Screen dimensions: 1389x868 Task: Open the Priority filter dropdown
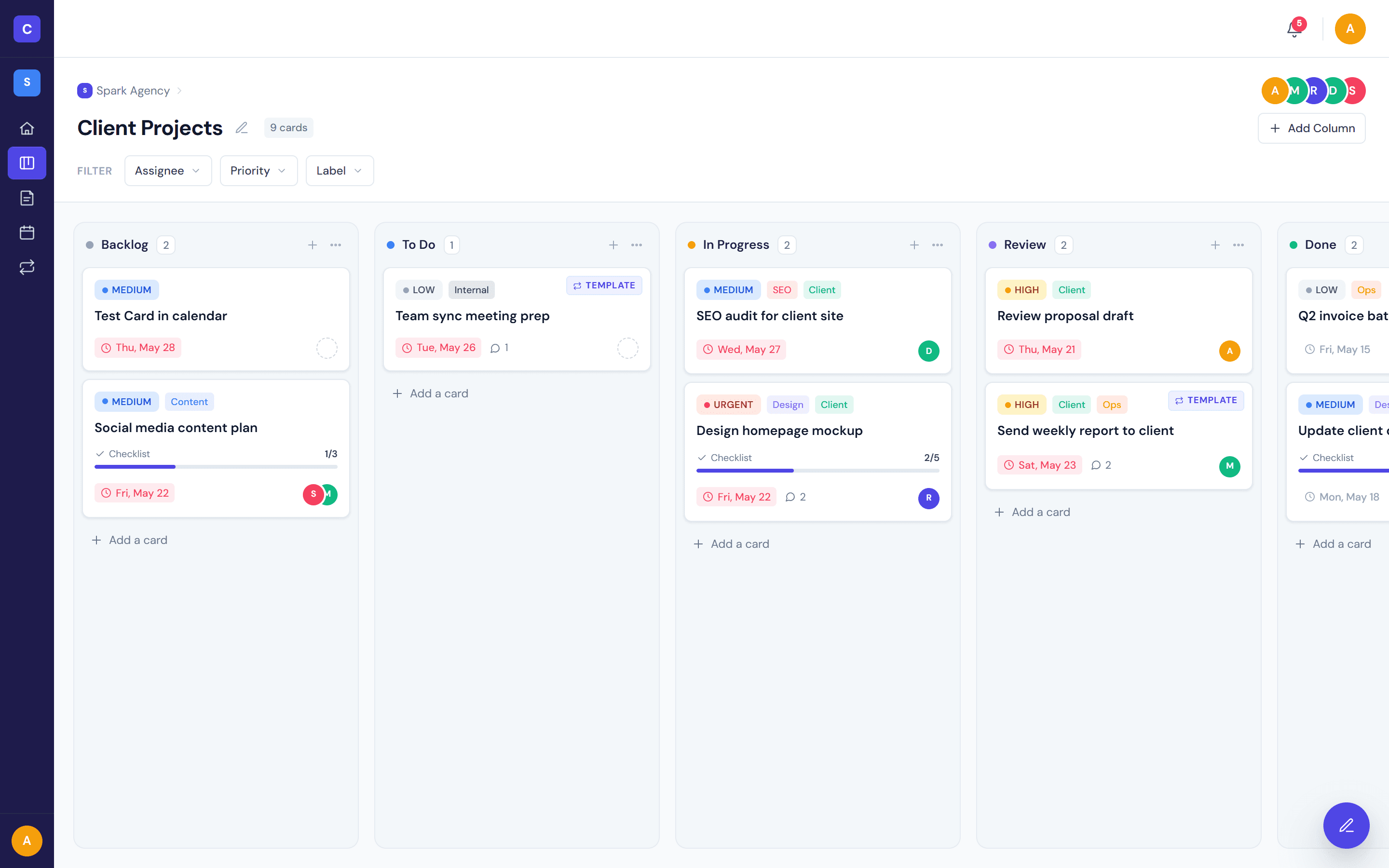259,171
